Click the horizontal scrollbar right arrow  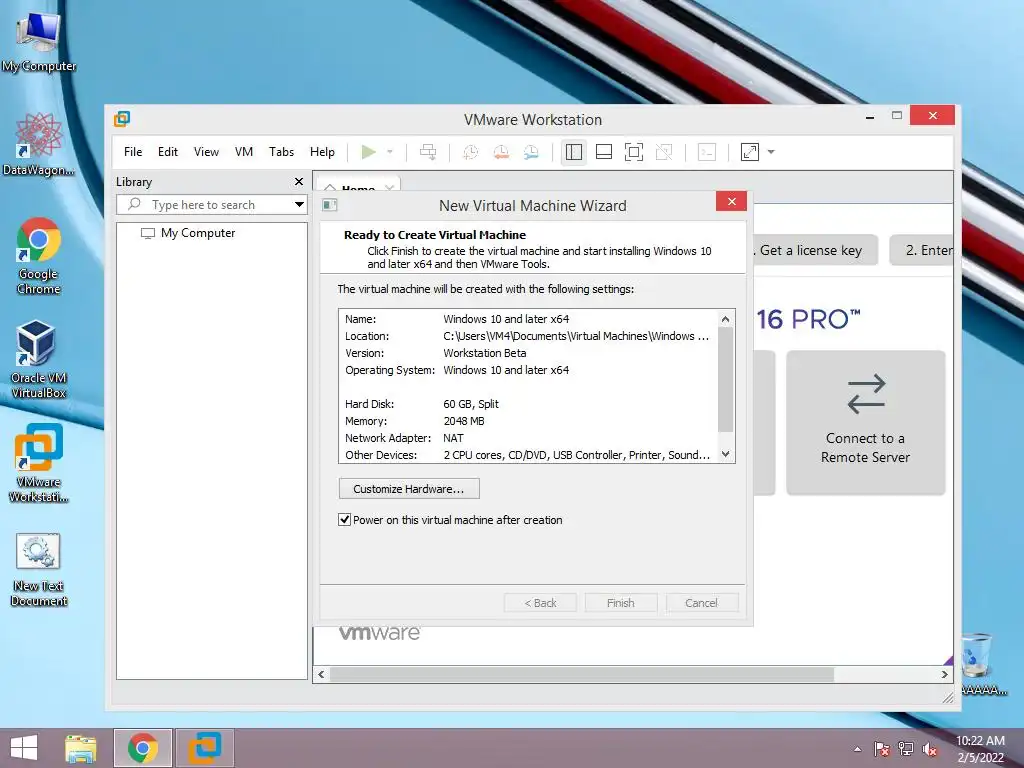coord(944,674)
